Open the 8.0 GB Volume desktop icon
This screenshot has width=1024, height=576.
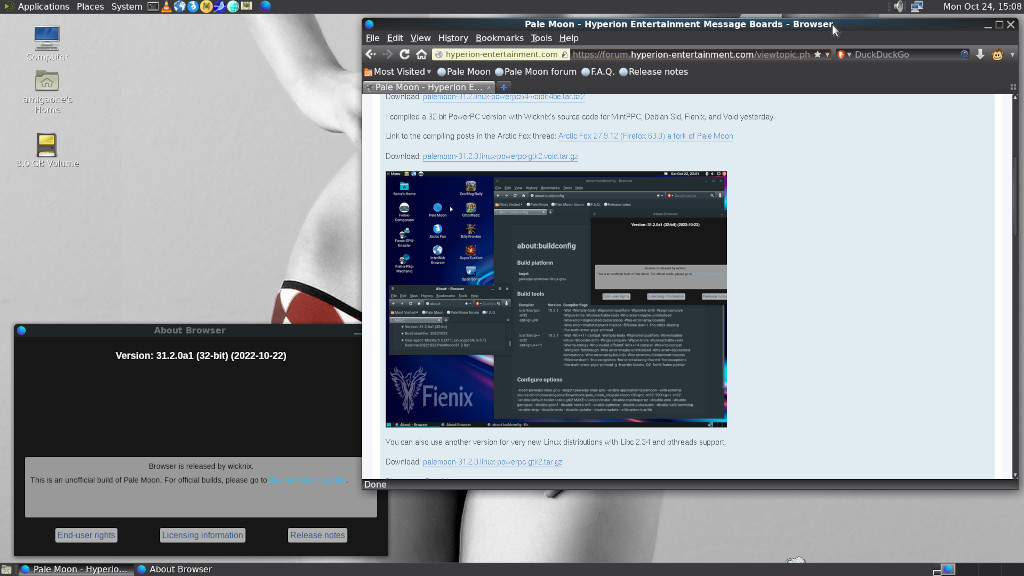[x=47, y=150]
